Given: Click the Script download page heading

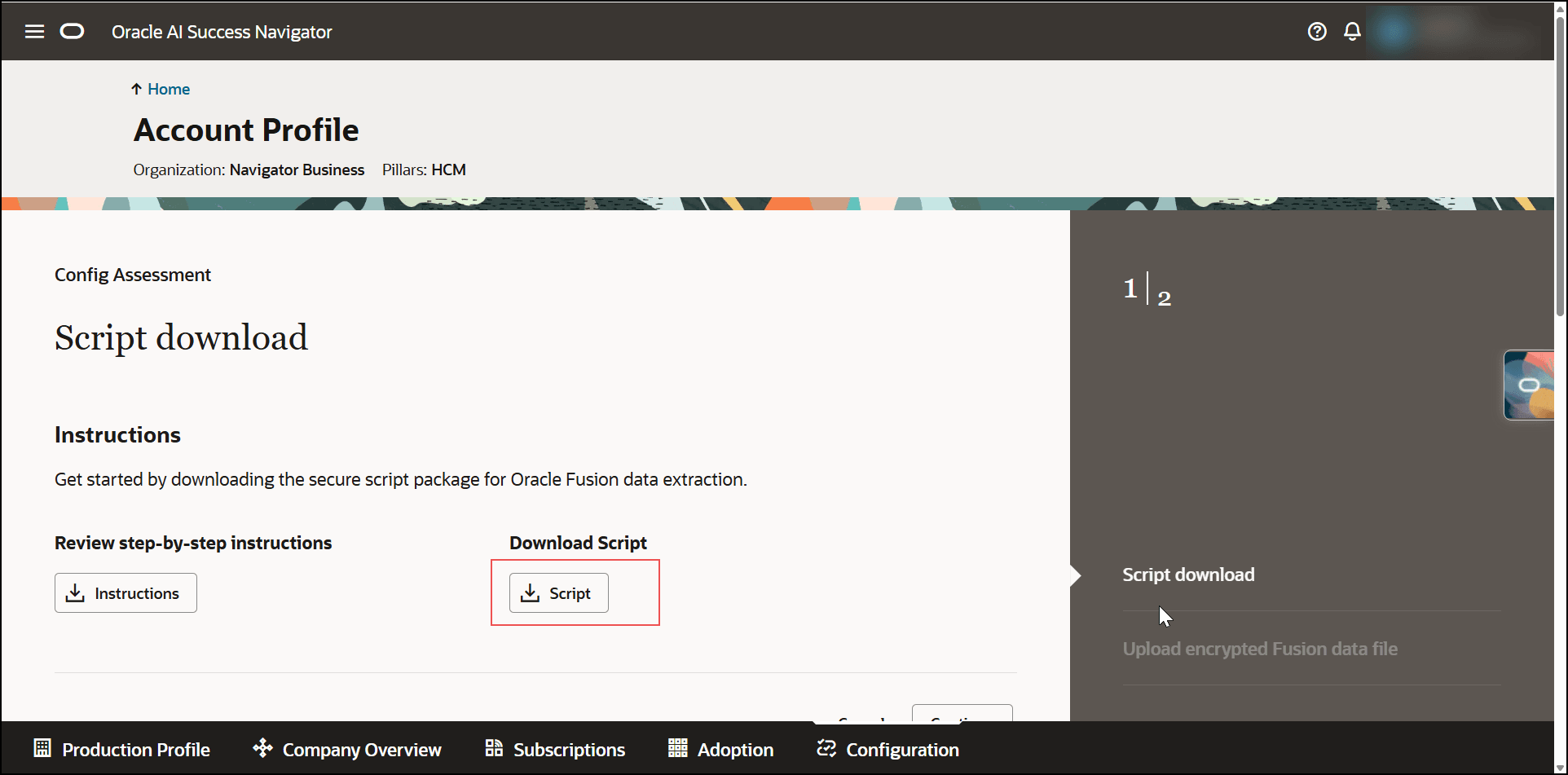Looking at the screenshot, I should coord(181,337).
